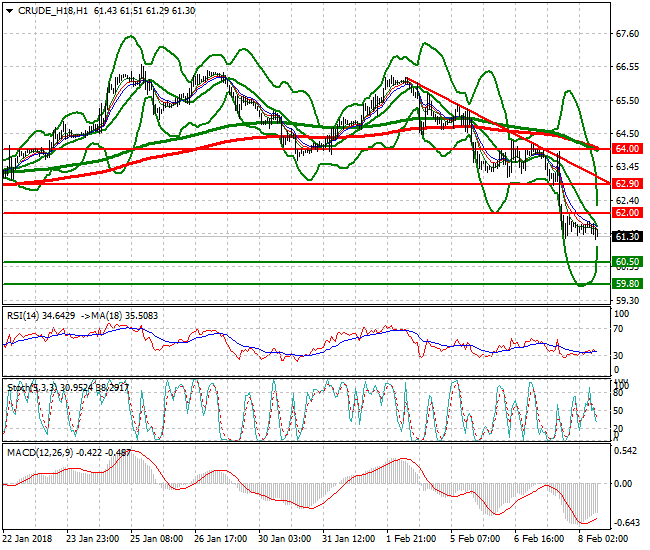Click the MACD scale value -0.643
Viewport: 650px width, 550px height.
click(x=626, y=523)
